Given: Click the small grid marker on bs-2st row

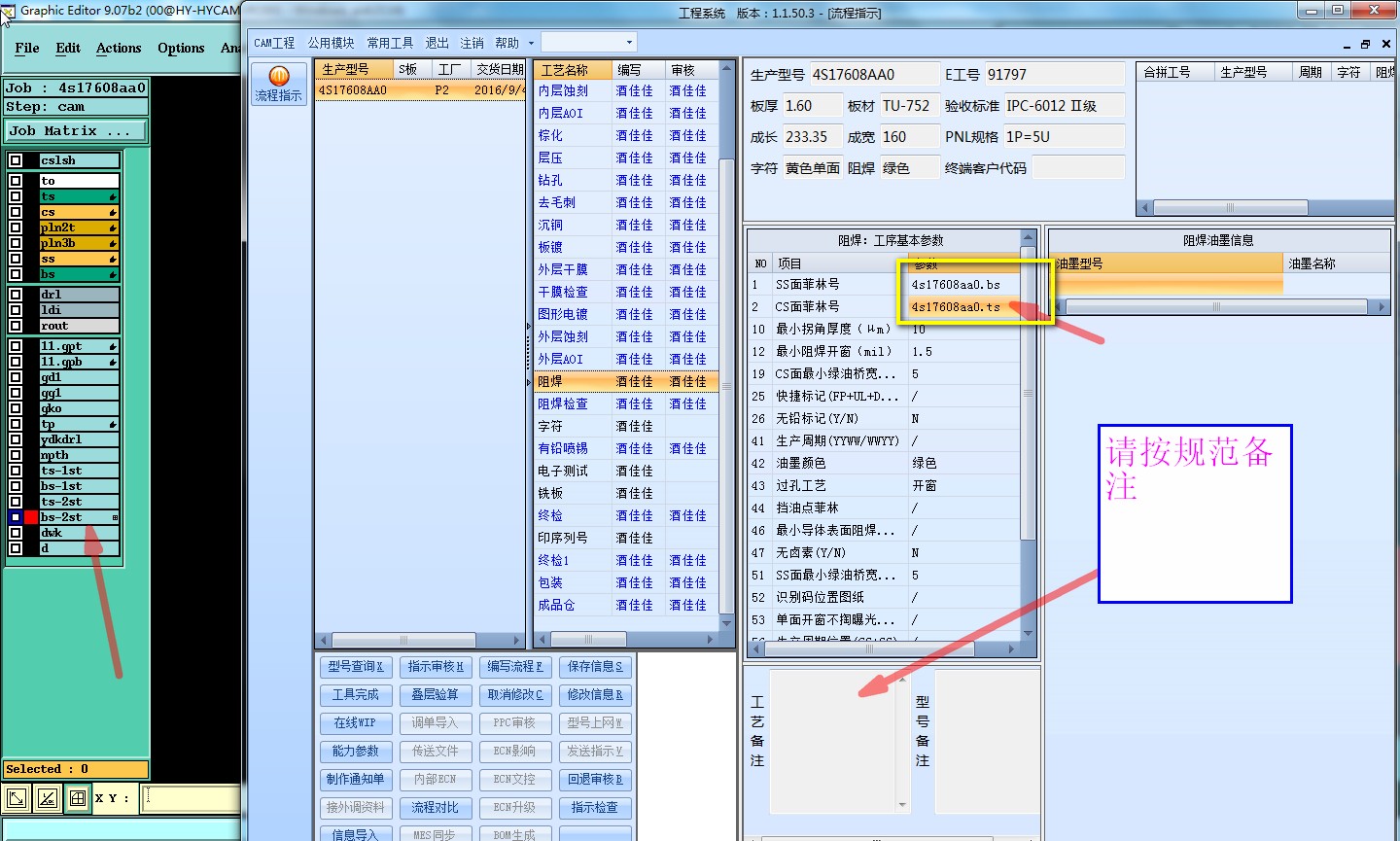Looking at the screenshot, I should click(x=115, y=517).
